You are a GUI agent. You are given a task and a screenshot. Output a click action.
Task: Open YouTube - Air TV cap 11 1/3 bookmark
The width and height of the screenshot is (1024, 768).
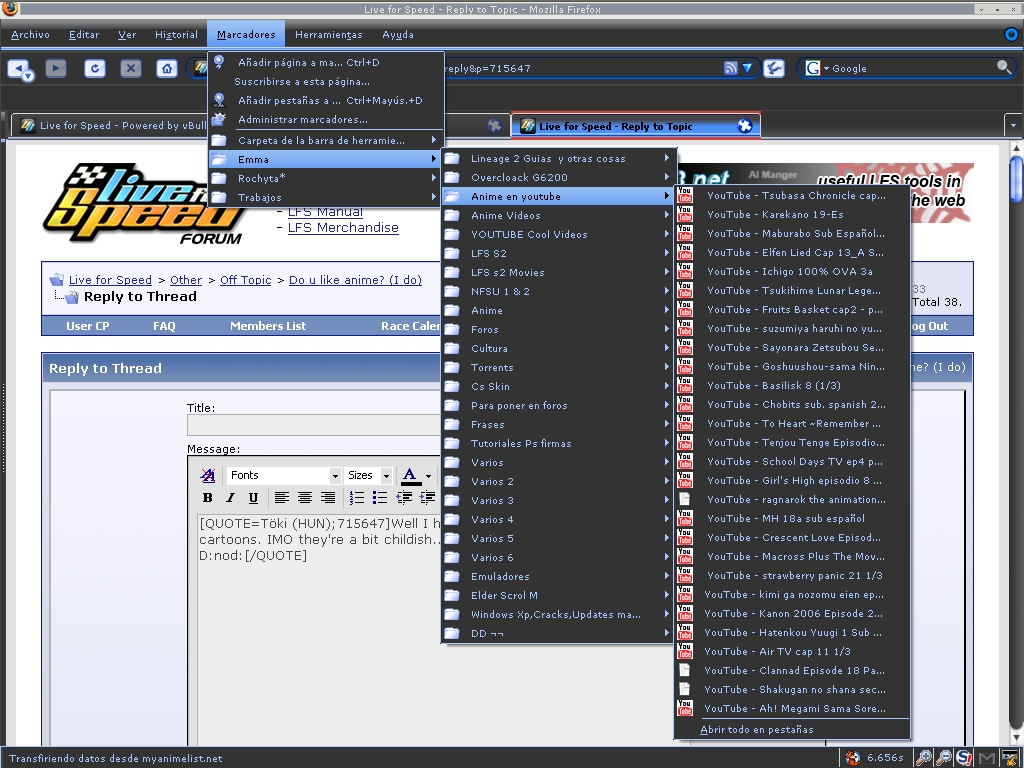tap(792, 652)
